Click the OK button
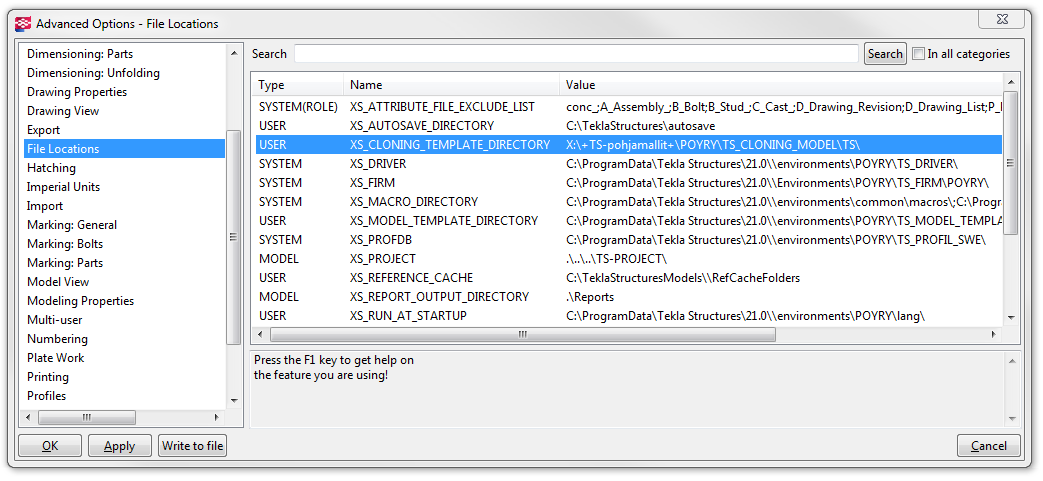The image size is (1043, 481). tap(51, 446)
